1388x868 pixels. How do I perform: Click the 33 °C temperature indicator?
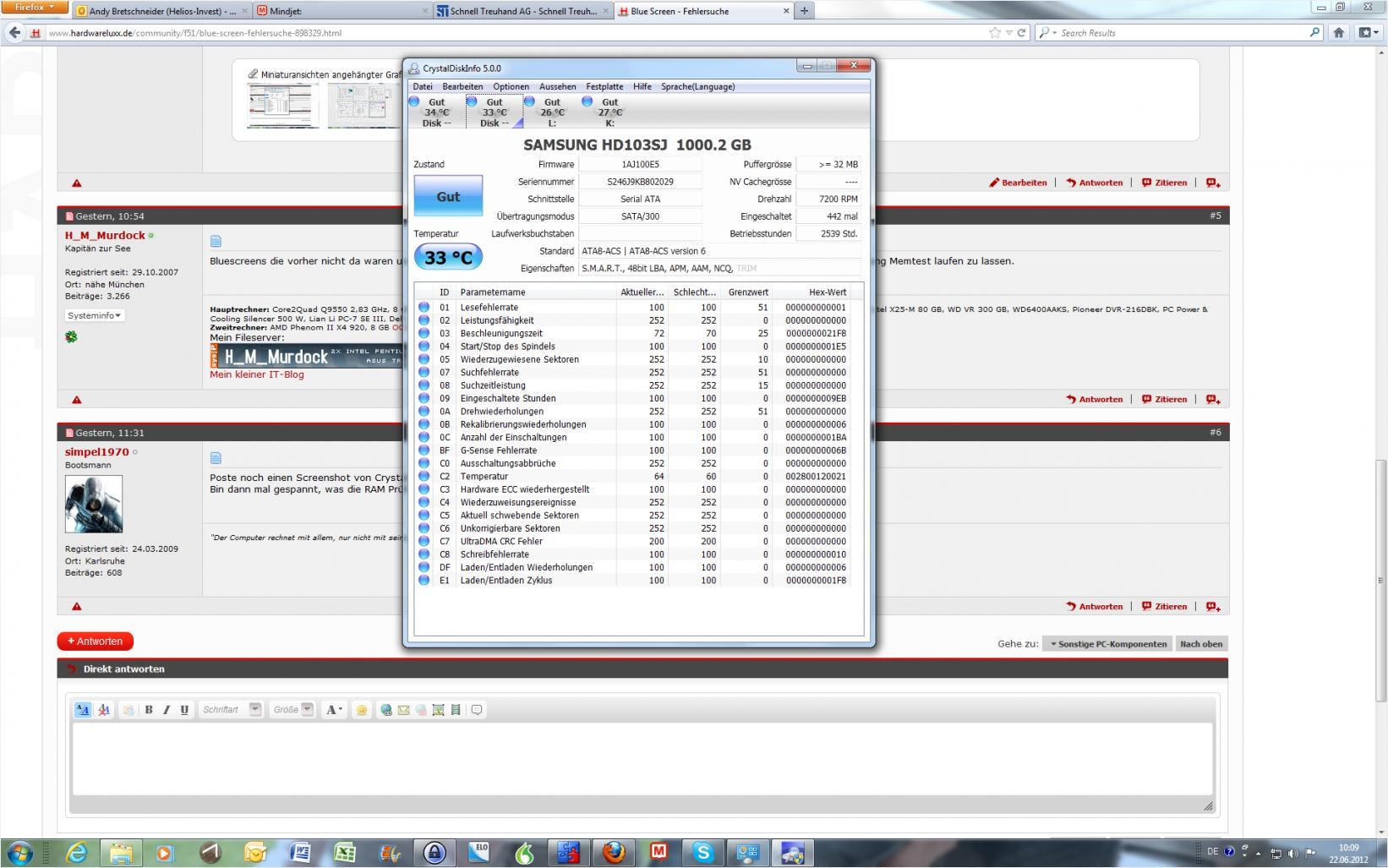pyautogui.click(x=448, y=257)
